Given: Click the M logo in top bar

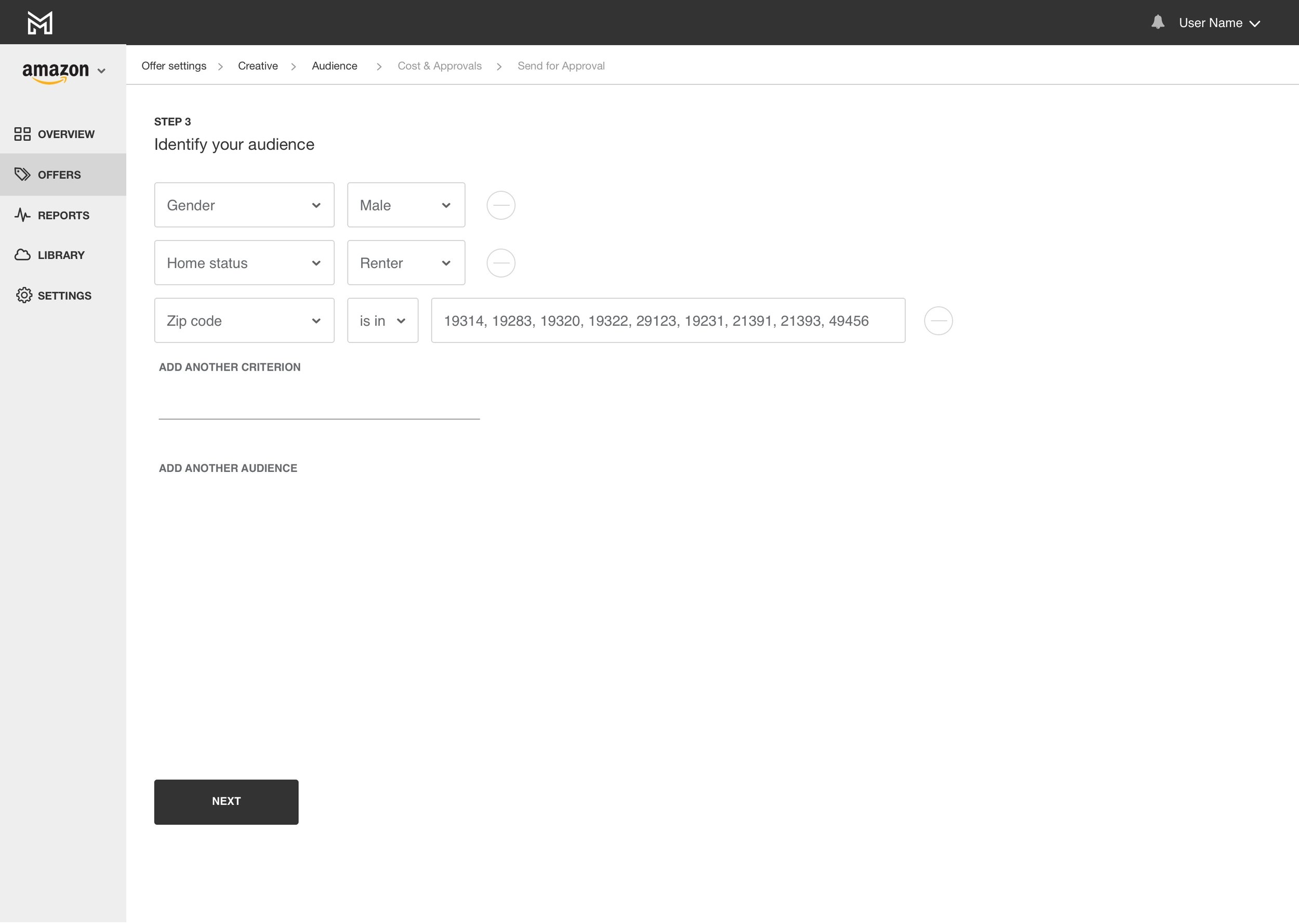Looking at the screenshot, I should pos(40,23).
